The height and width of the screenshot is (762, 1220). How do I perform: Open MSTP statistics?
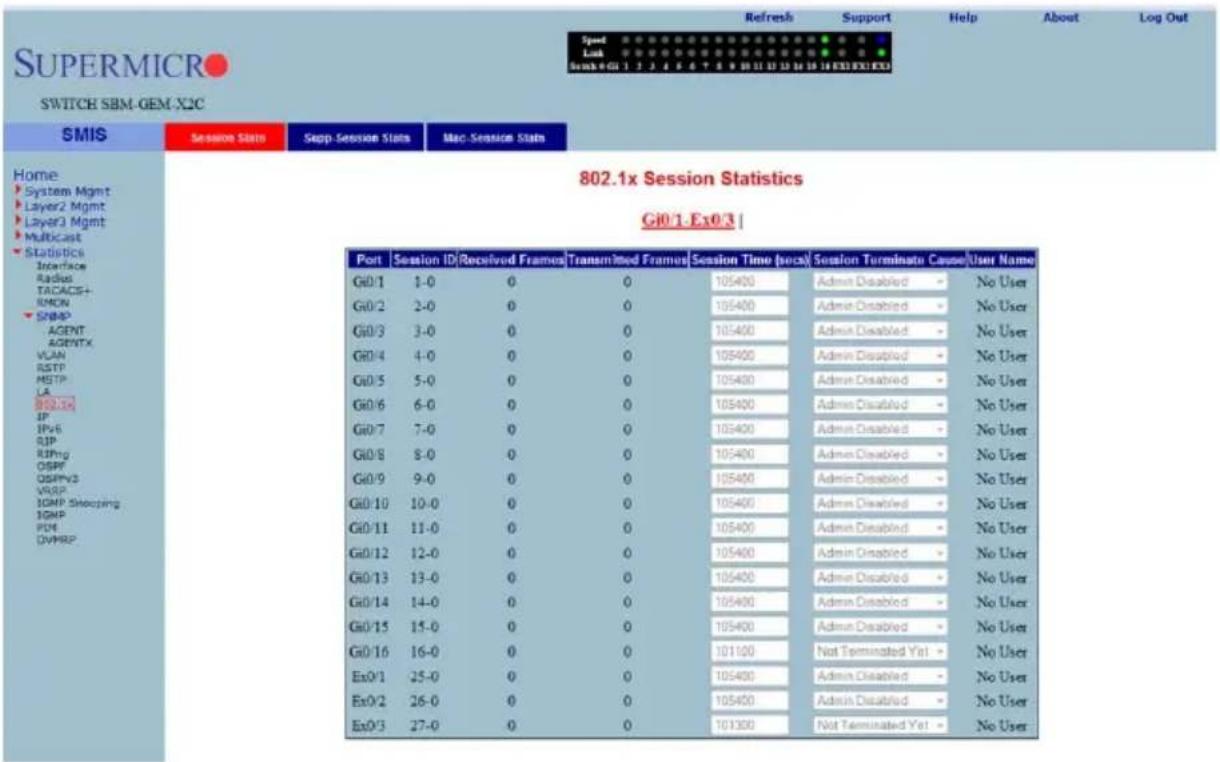point(49,379)
